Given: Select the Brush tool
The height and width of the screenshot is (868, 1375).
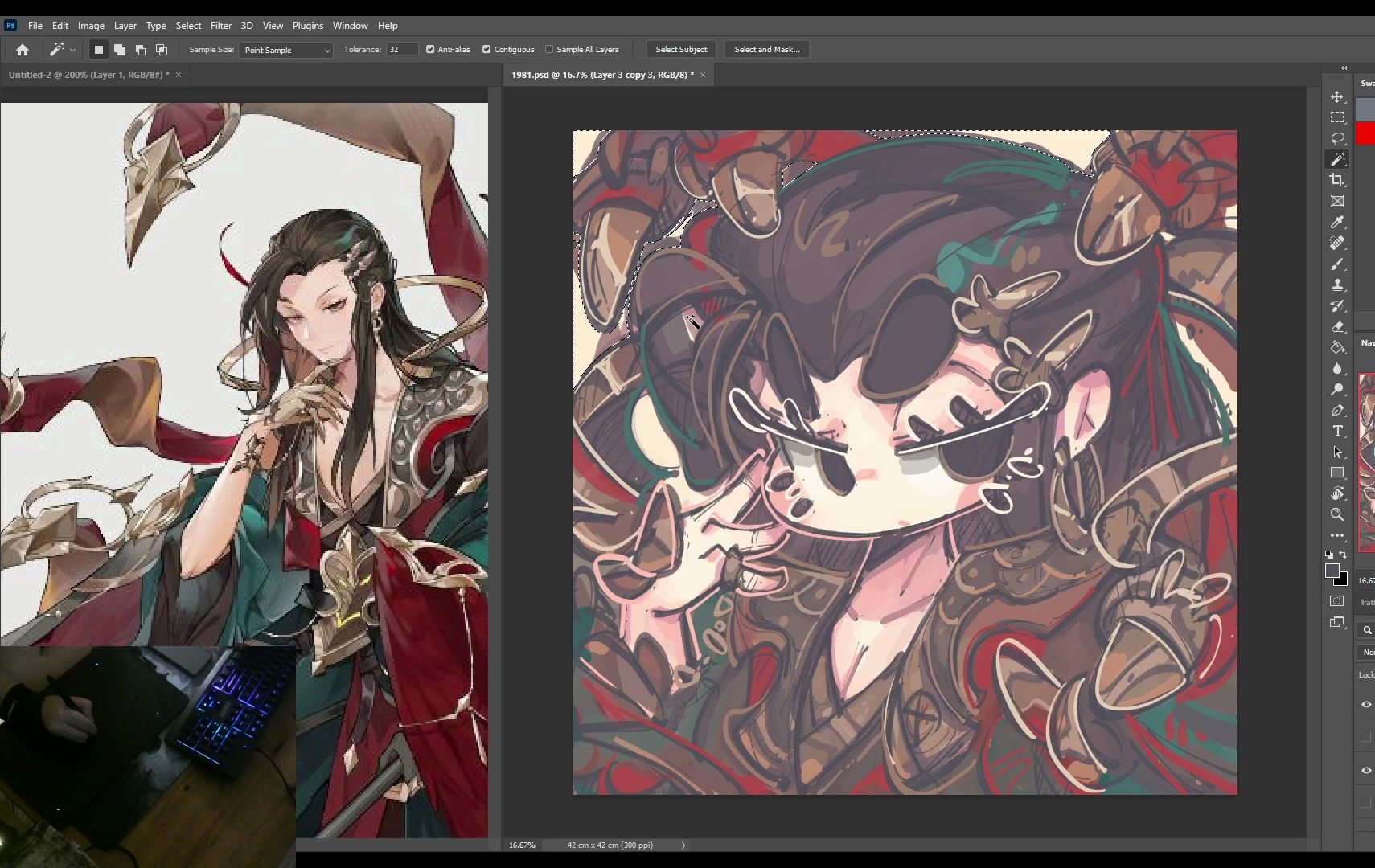Looking at the screenshot, I should tap(1337, 264).
